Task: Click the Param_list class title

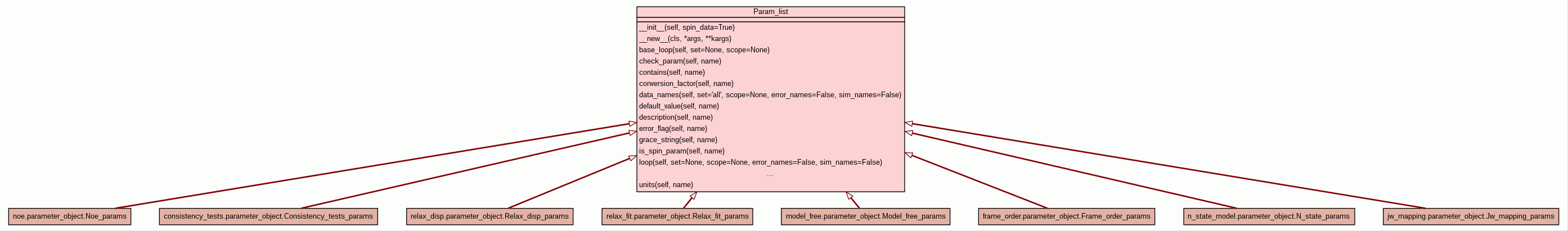Action: [x=770, y=12]
